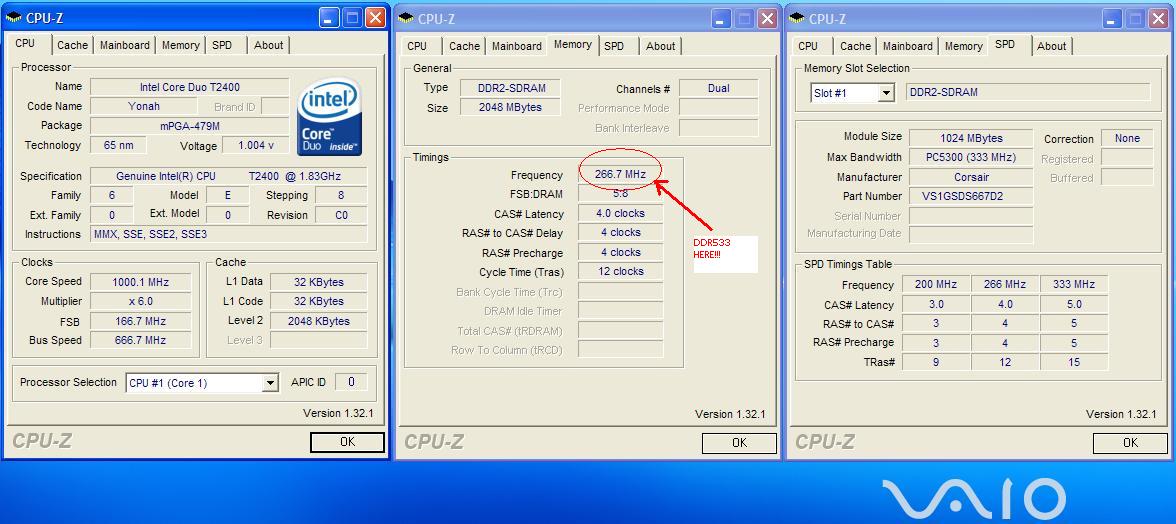Click the Cycle Time (Tras) value 12 clocks
This screenshot has width=1176, height=524.
pos(620,271)
